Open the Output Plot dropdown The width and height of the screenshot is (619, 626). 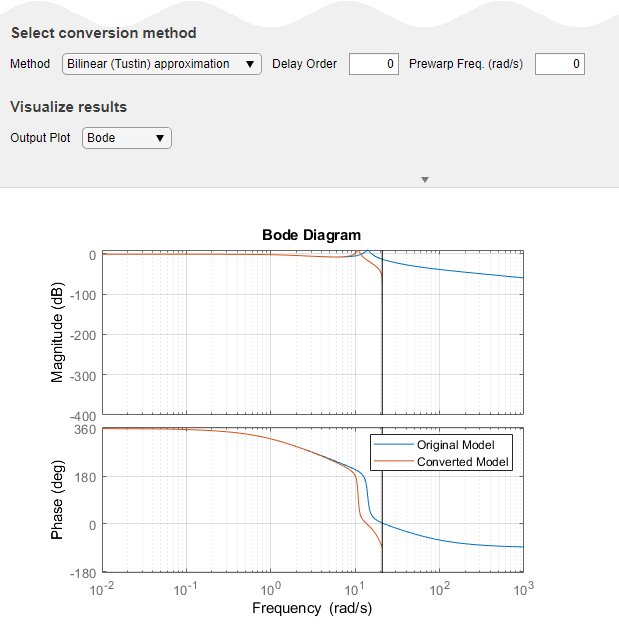click(x=126, y=138)
